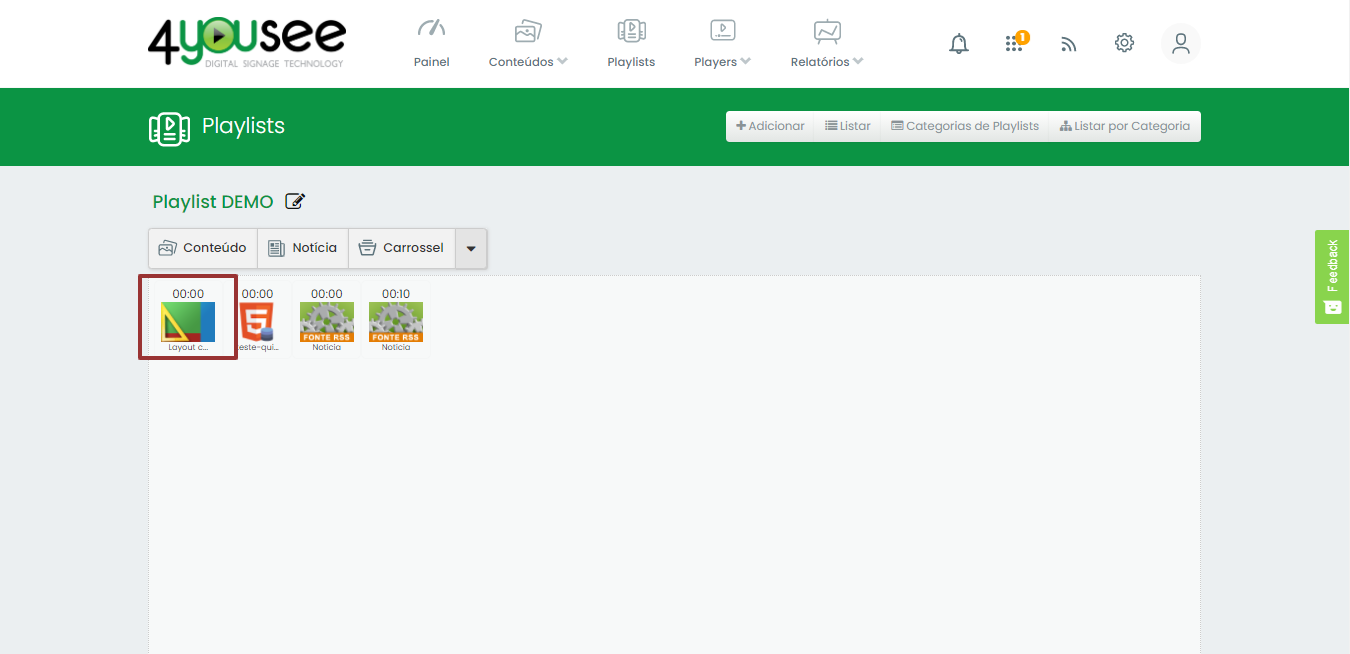Click the Playlist DEMO title

213,201
